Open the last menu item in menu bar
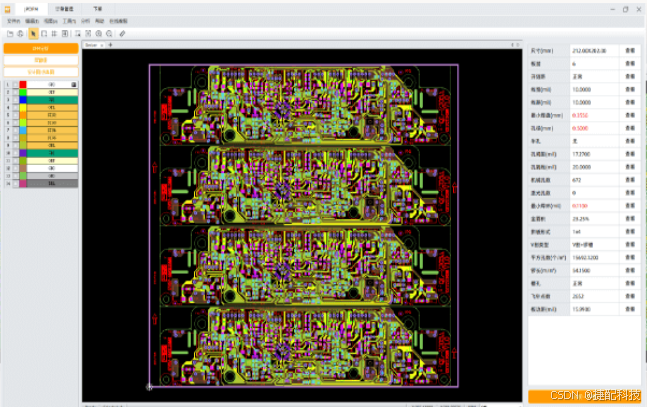Screen dimensions: 647x407 pos(118,21)
